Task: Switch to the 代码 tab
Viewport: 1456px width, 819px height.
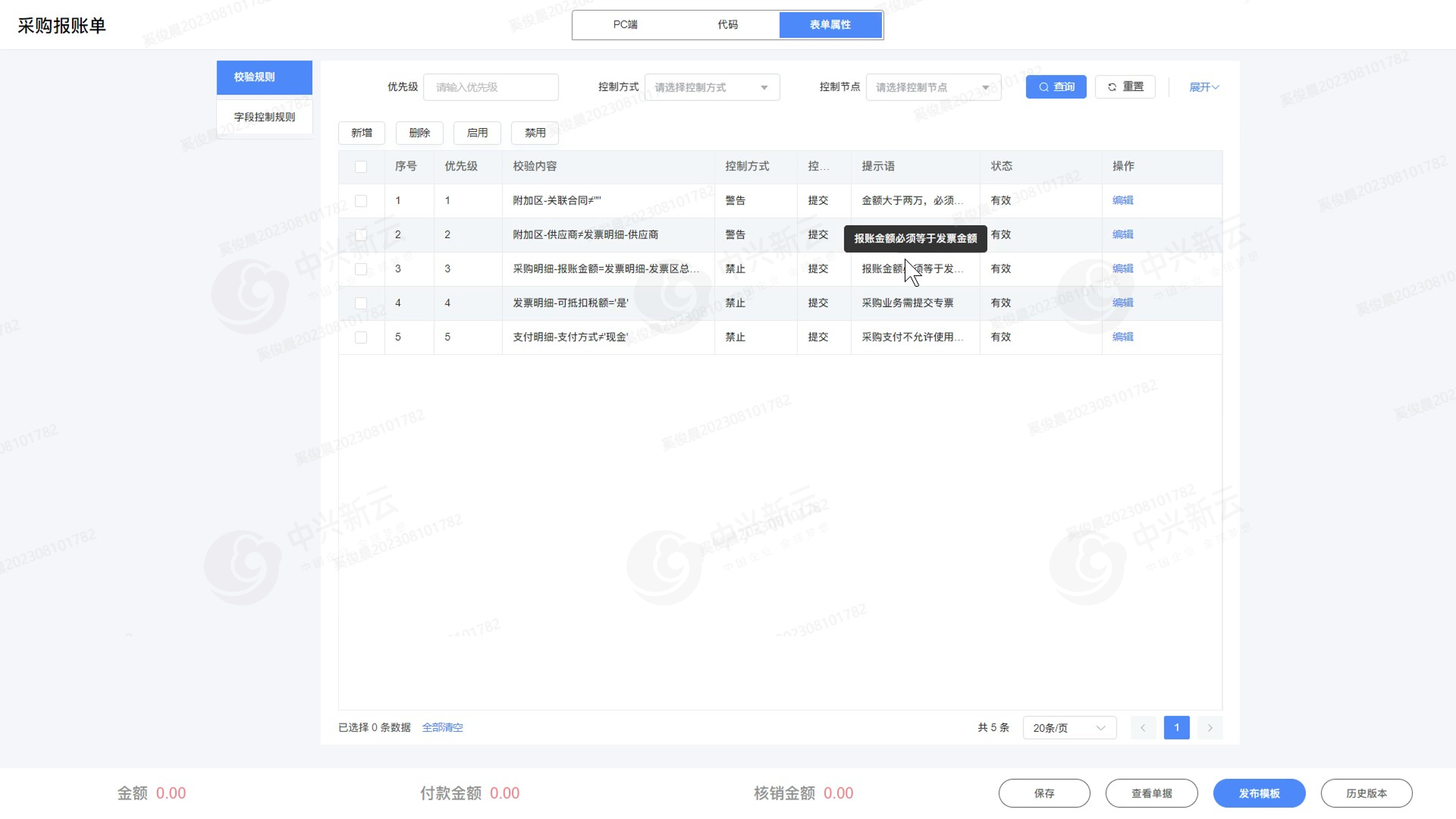Action: point(727,24)
